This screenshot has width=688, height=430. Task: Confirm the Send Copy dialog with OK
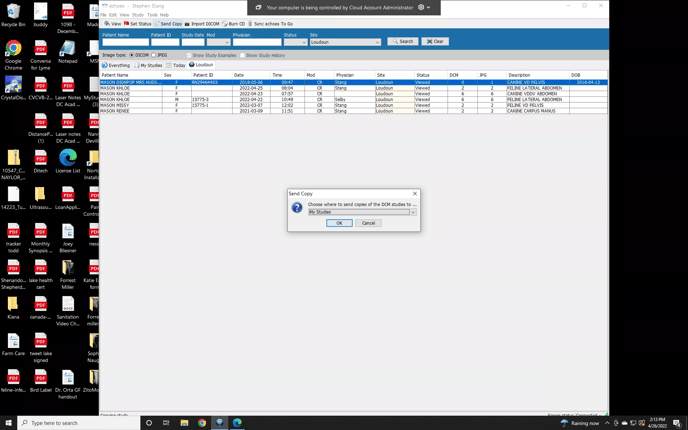pos(339,223)
